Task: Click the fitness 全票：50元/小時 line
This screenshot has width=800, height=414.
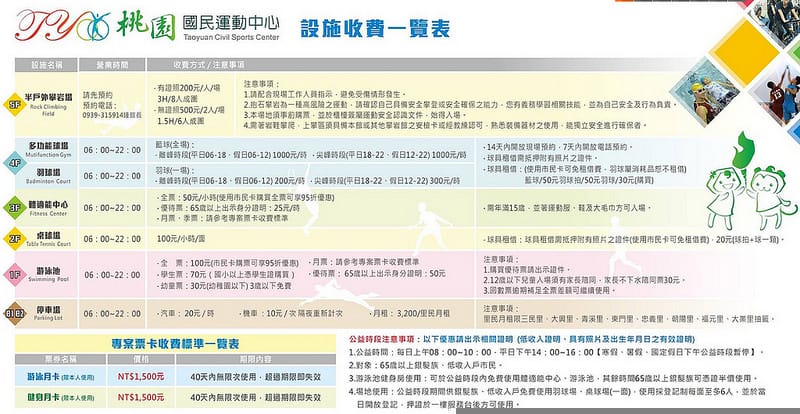Action: (x=244, y=198)
